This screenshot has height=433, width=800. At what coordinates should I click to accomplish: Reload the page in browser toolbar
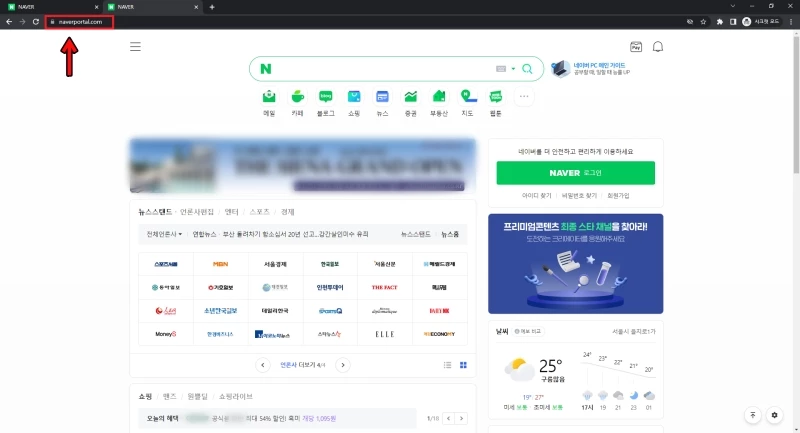tap(36, 22)
